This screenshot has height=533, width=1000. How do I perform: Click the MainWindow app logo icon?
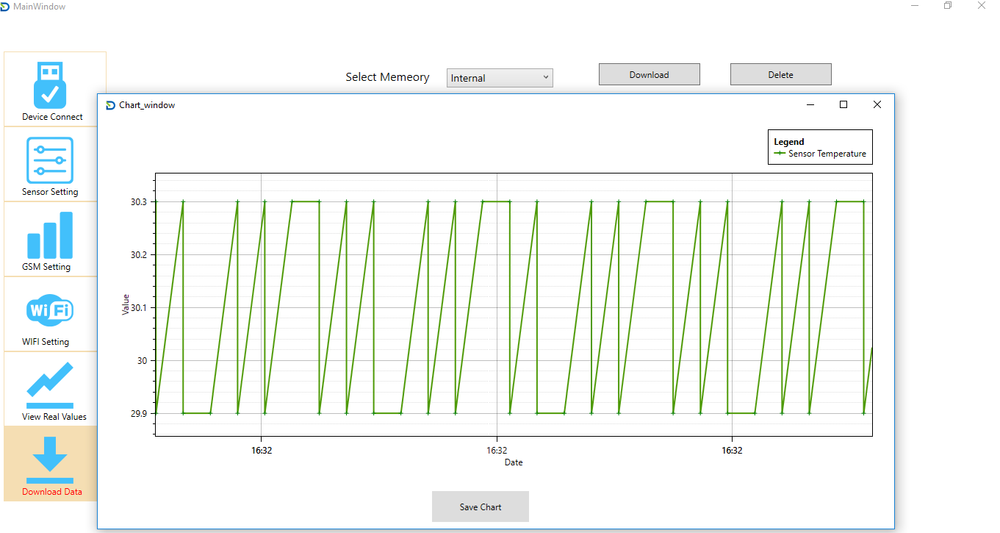tap(5, 6)
